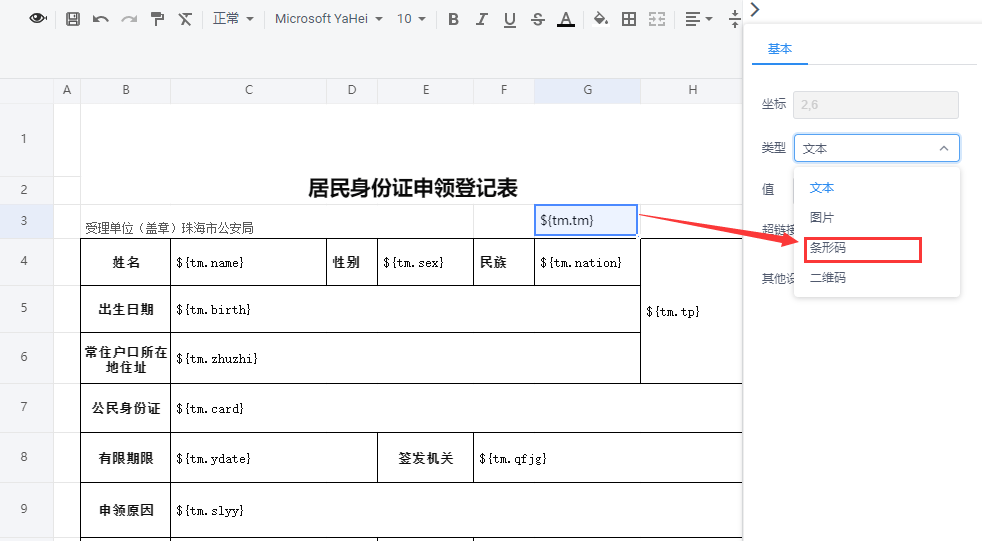Select the cell ${tm.name}

[x=249, y=262]
